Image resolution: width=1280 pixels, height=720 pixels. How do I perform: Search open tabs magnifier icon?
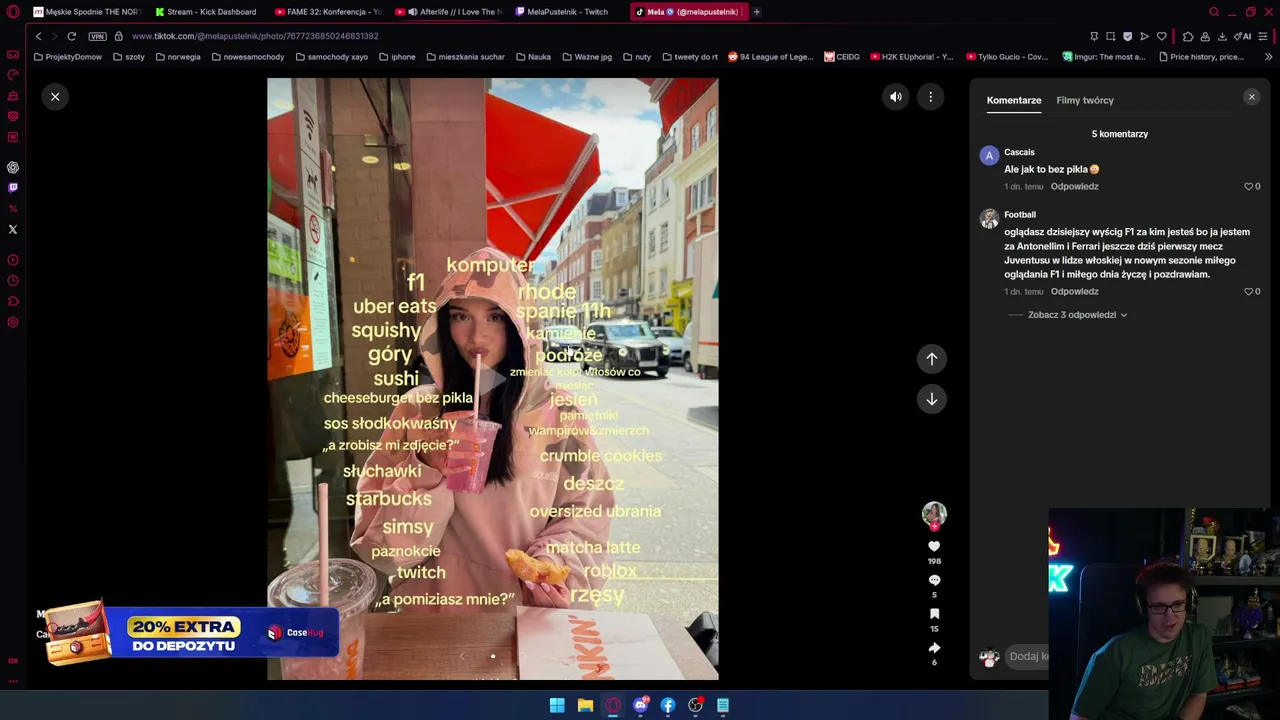[1214, 12]
